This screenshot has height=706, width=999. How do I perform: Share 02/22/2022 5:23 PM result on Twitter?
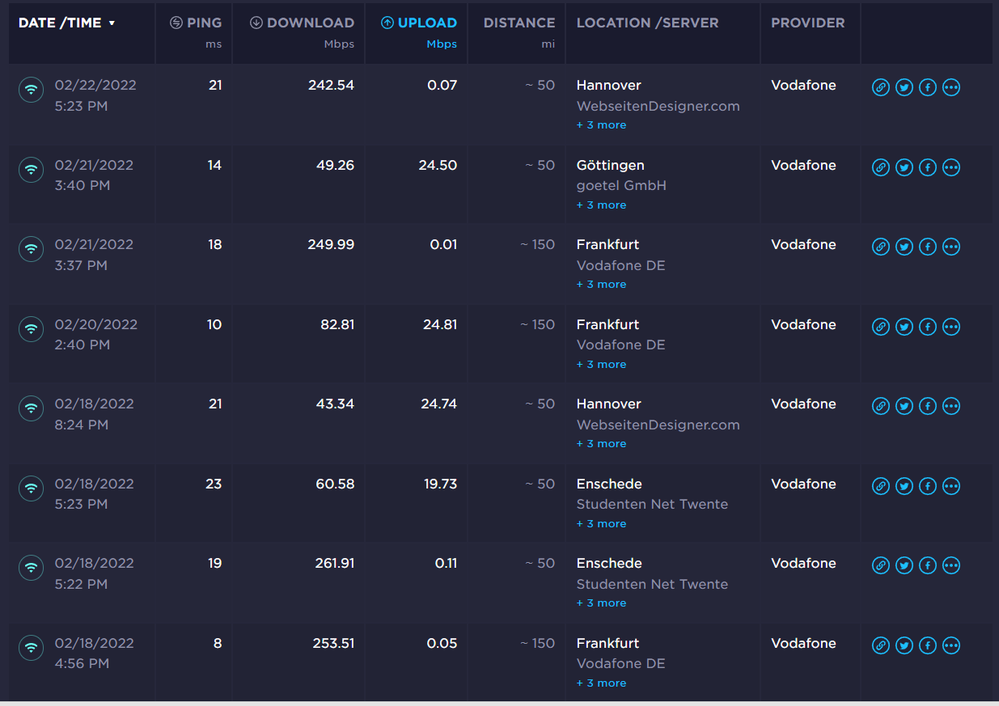904,87
